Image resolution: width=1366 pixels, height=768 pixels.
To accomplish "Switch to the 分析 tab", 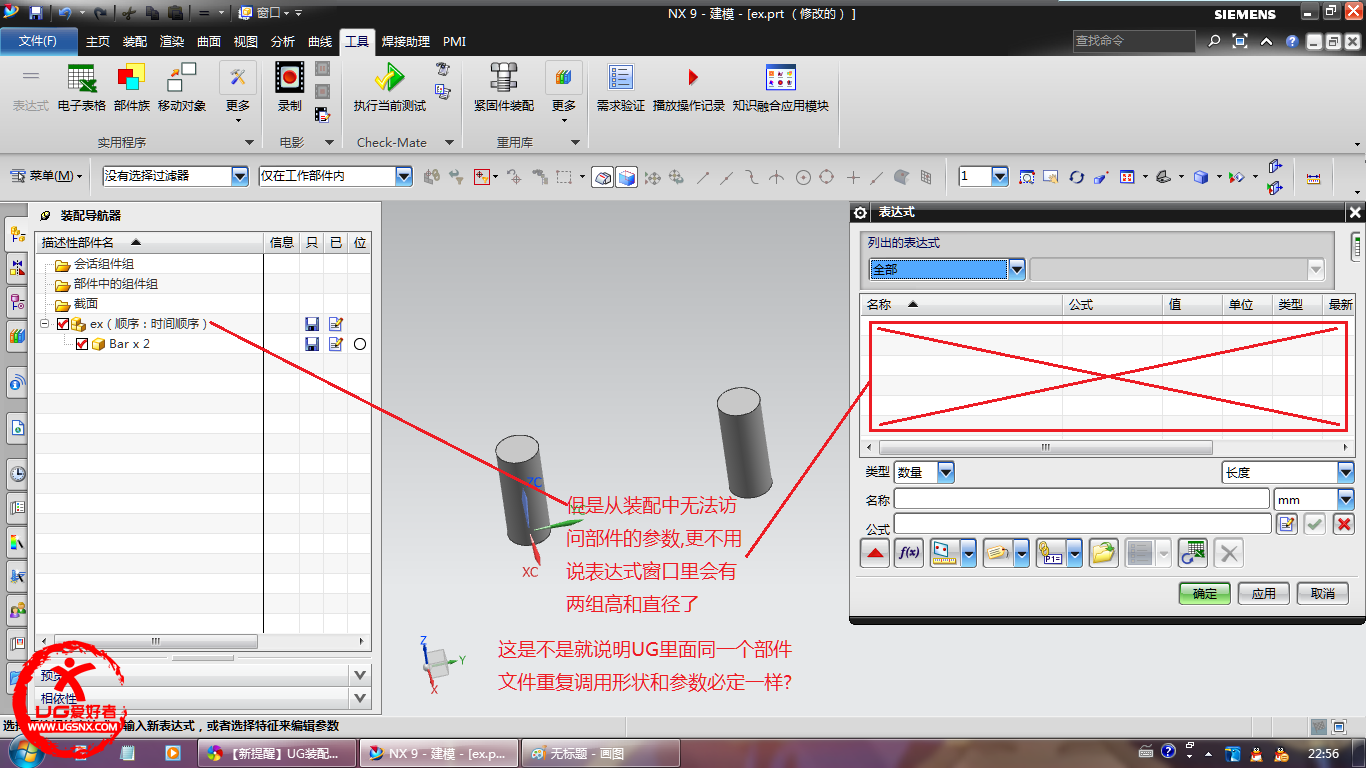I will tap(283, 41).
